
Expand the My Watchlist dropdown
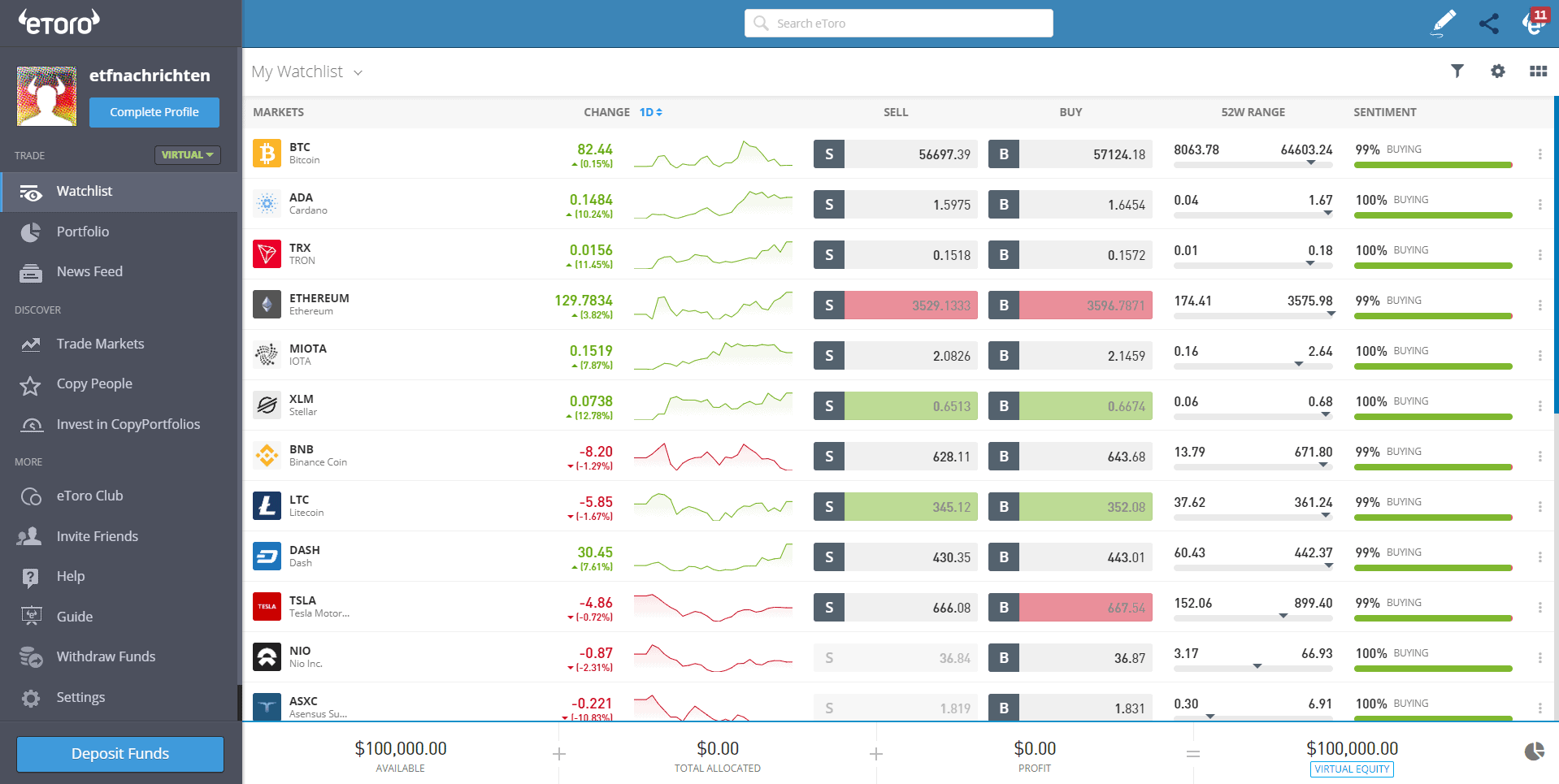(306, 71)
